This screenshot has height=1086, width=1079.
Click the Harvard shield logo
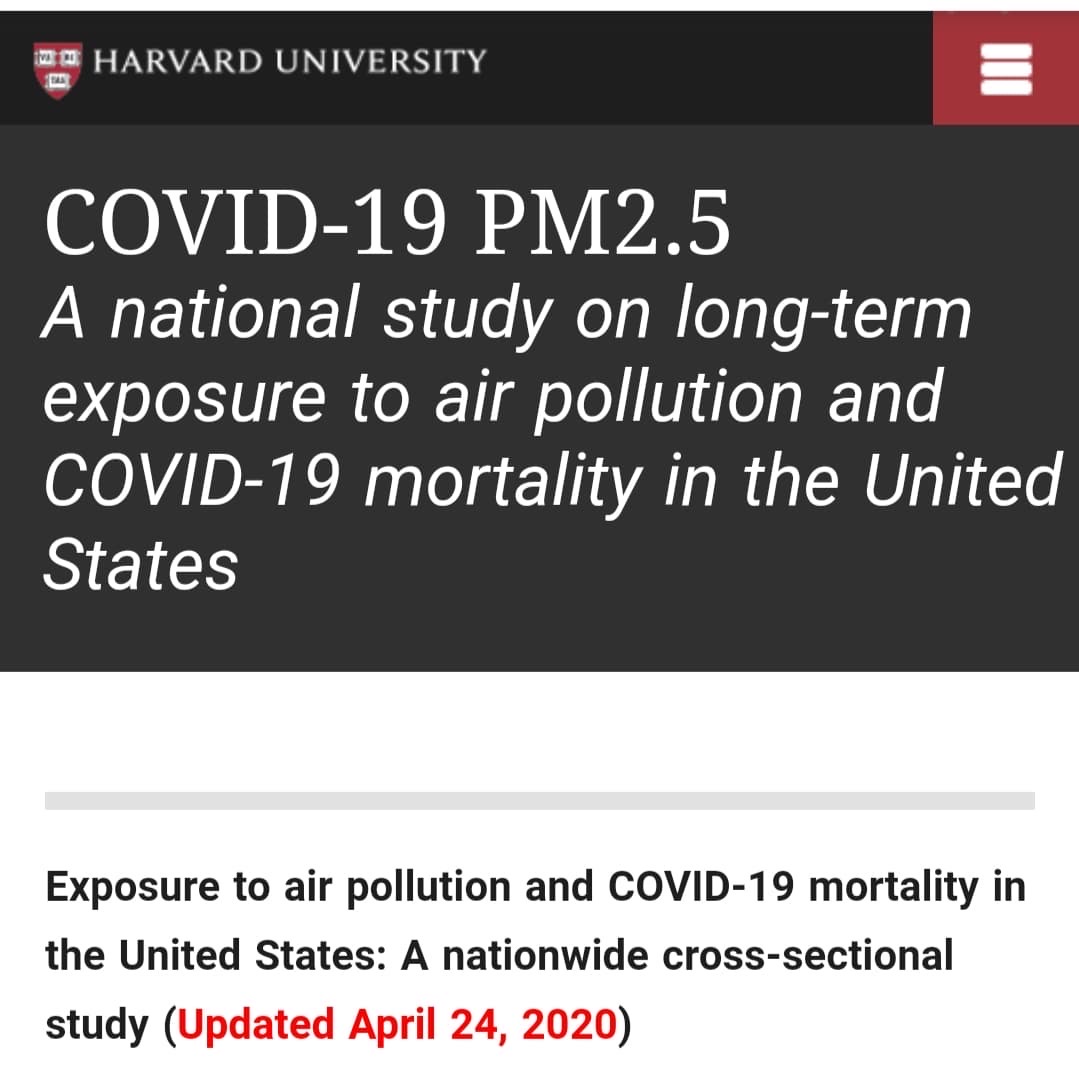(58, 70)
